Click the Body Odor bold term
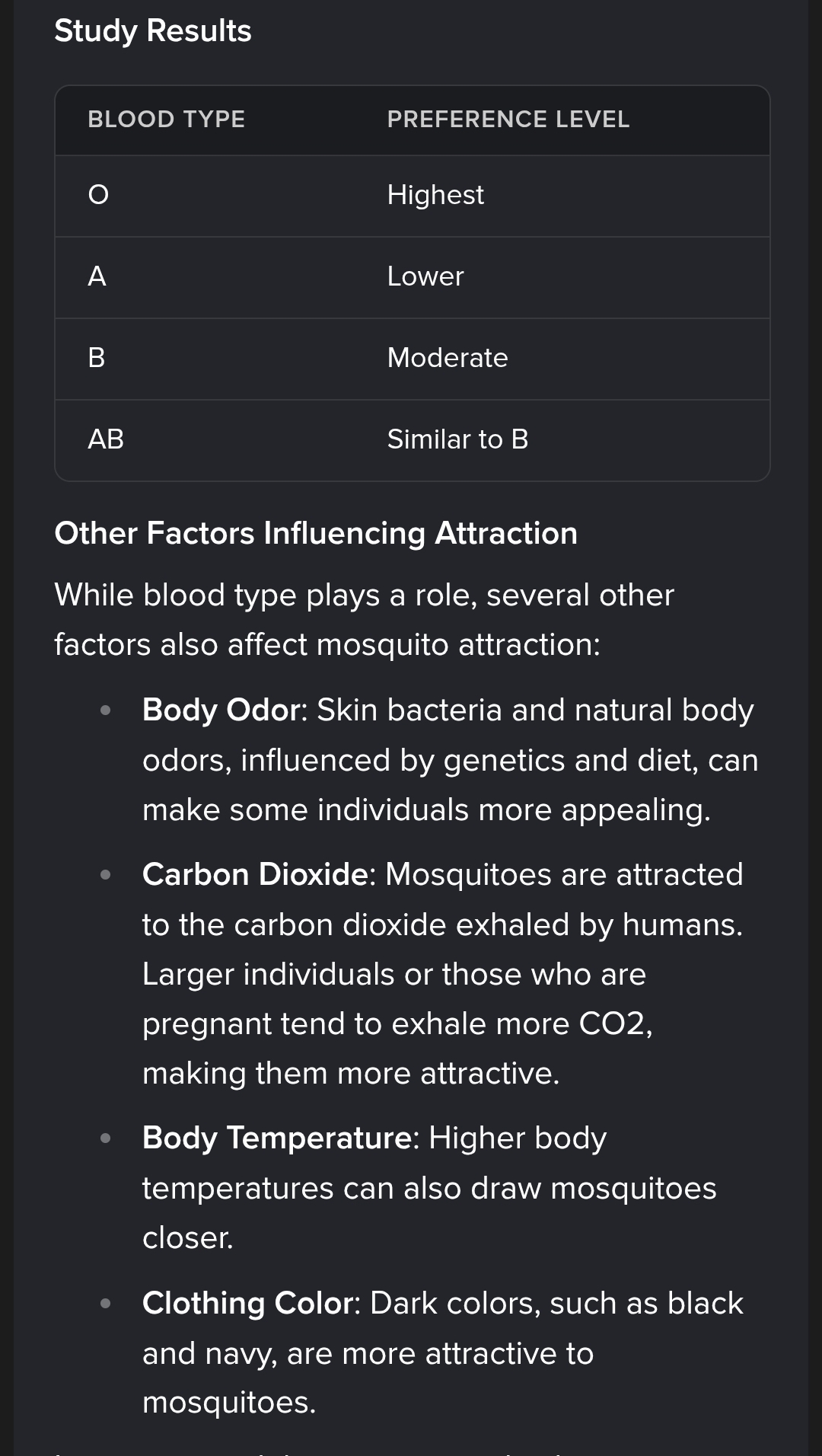The image size is (822, 1456). pos(221,710)
